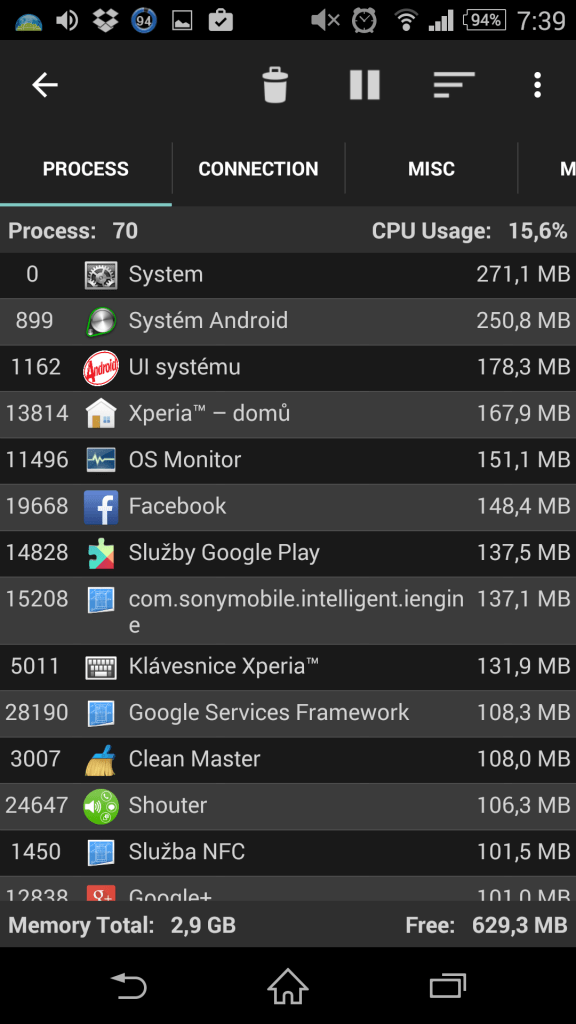The width and height of the screenshot is (576, 1024).
Task: Pause process monitoring with the pause icon
Action: coord(364,85)
